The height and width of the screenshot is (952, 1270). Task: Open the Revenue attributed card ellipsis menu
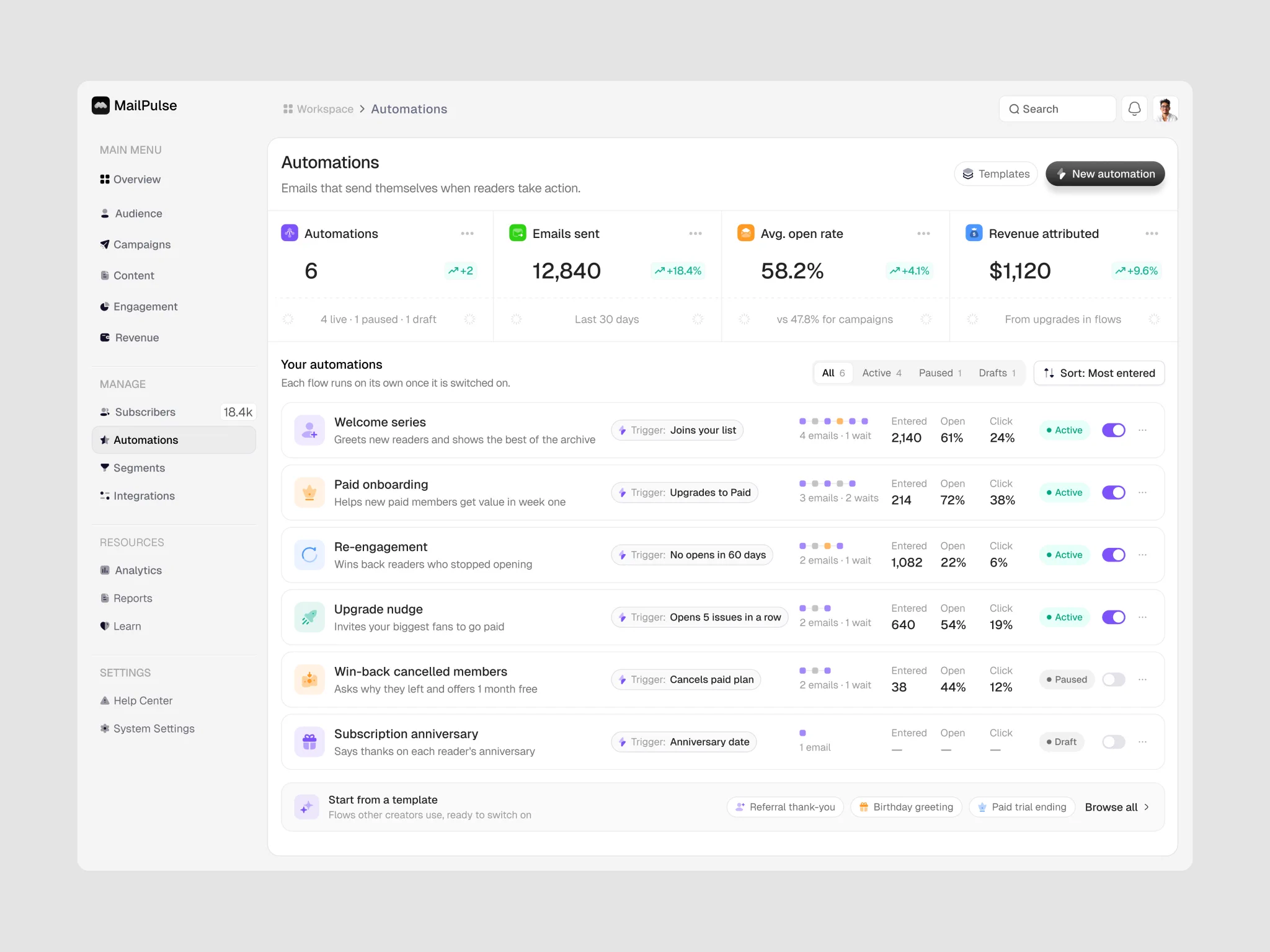1152,234
